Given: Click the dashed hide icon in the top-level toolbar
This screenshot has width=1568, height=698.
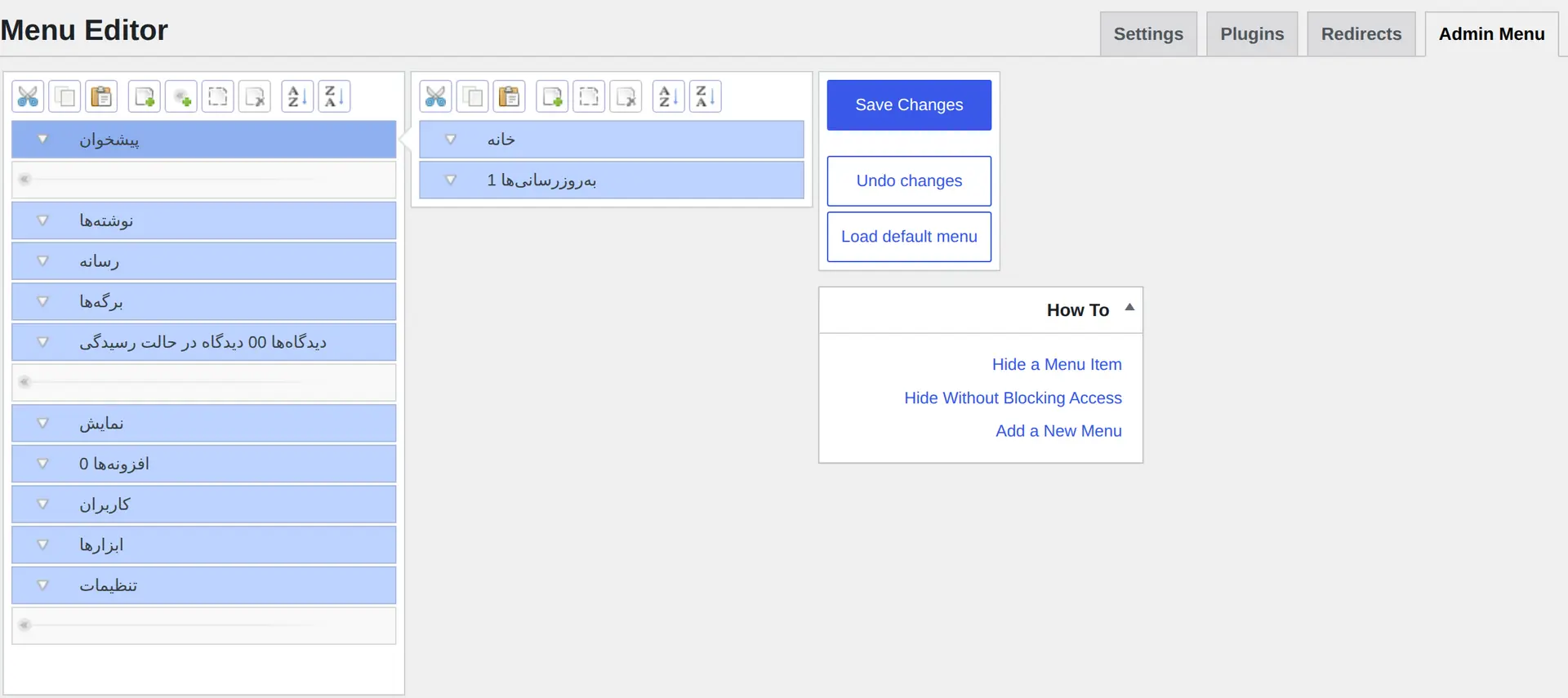Looking at the screenshot, I should pyautogui.click(x=218, y=96).
